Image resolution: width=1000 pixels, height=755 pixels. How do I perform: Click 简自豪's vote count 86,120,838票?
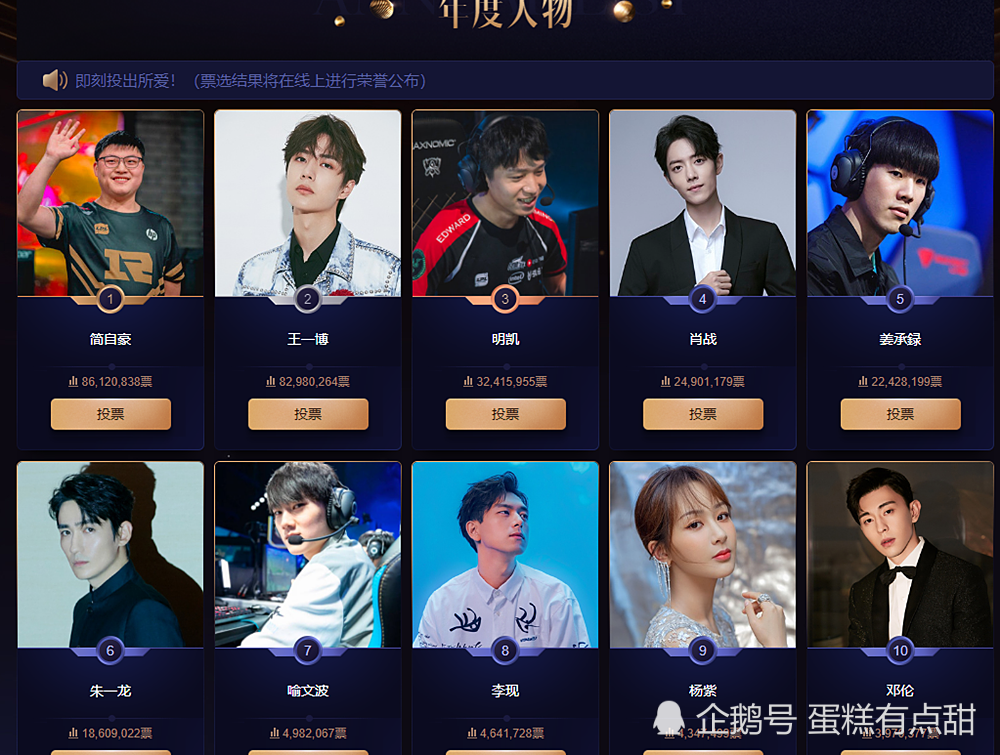[110, 381]
